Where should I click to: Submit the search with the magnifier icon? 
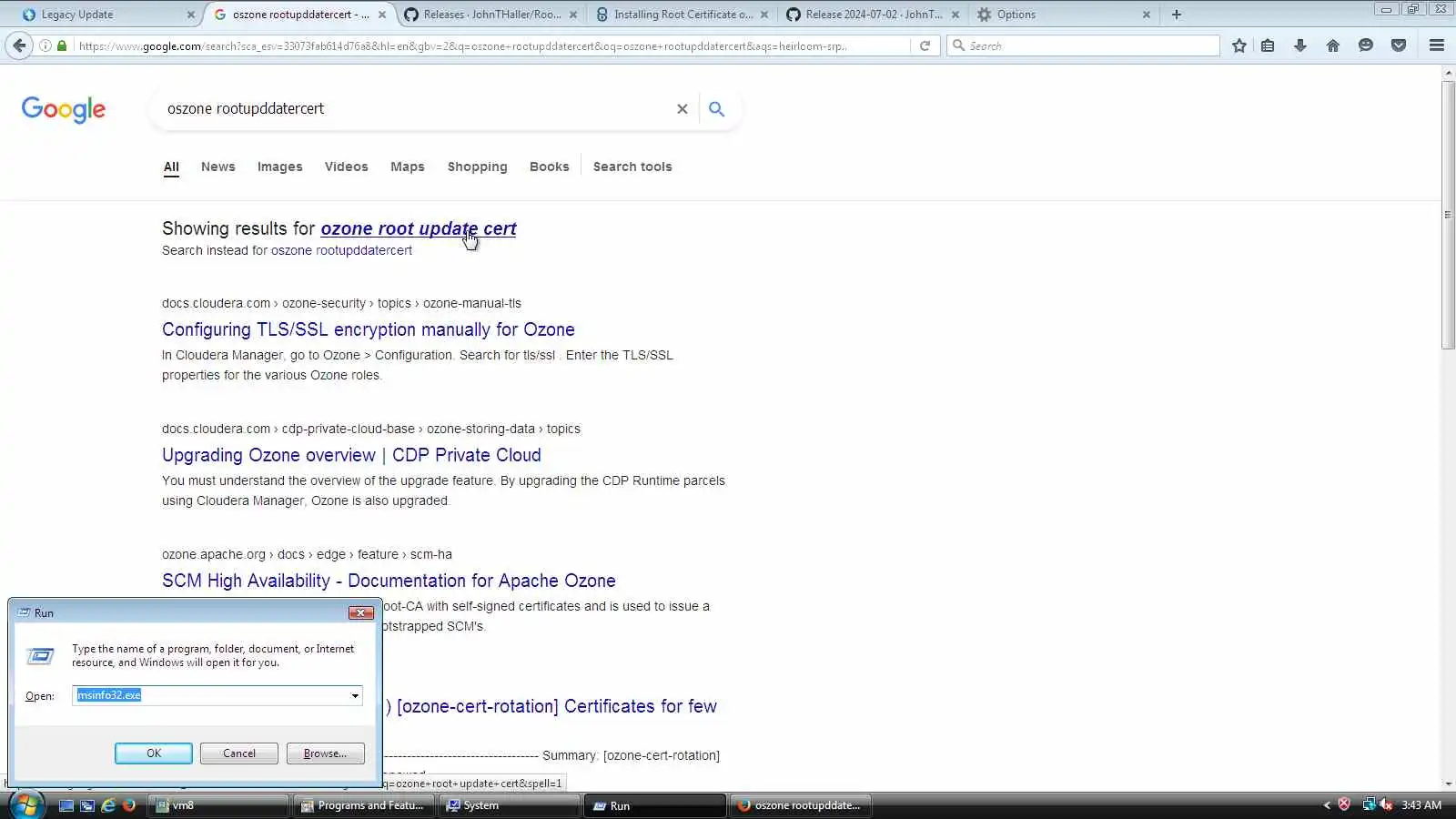click(x=717, y=109)
